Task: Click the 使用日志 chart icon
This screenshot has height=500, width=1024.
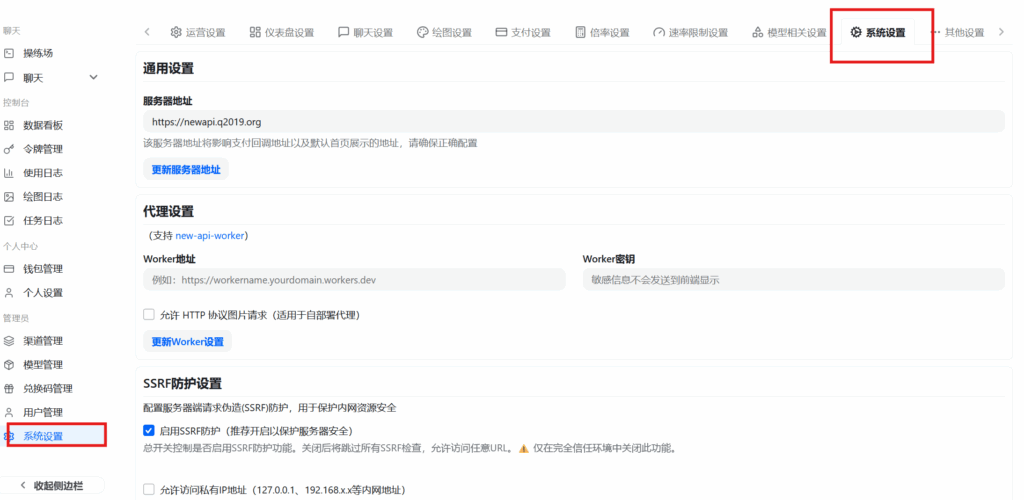Action: (x=9, y=173)
